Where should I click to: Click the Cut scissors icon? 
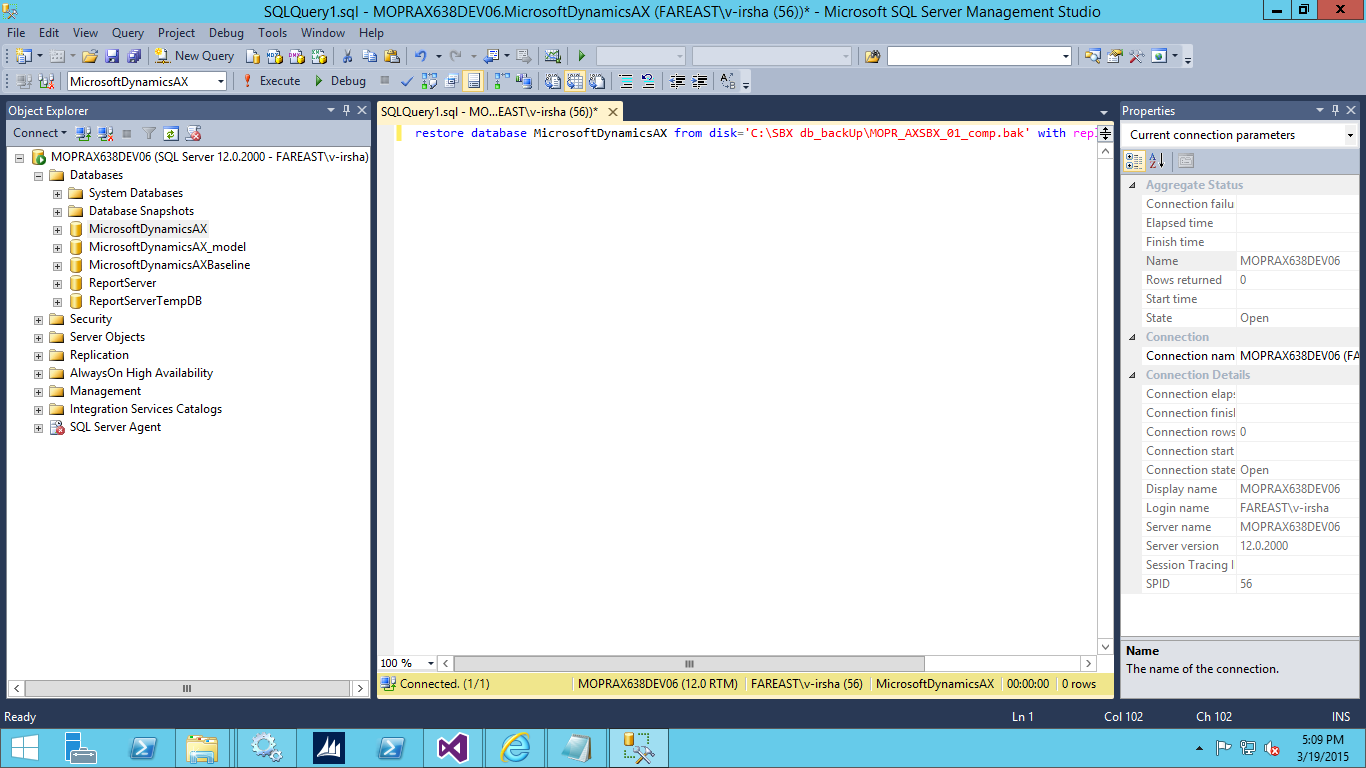[347, 56]
